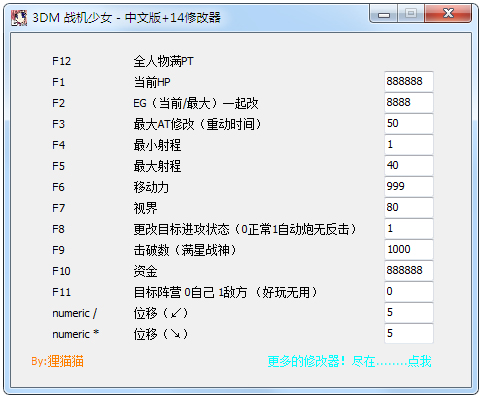This screenshot has height=397, width=482.
Task: Minimize the trainer window
Action: 384,14
